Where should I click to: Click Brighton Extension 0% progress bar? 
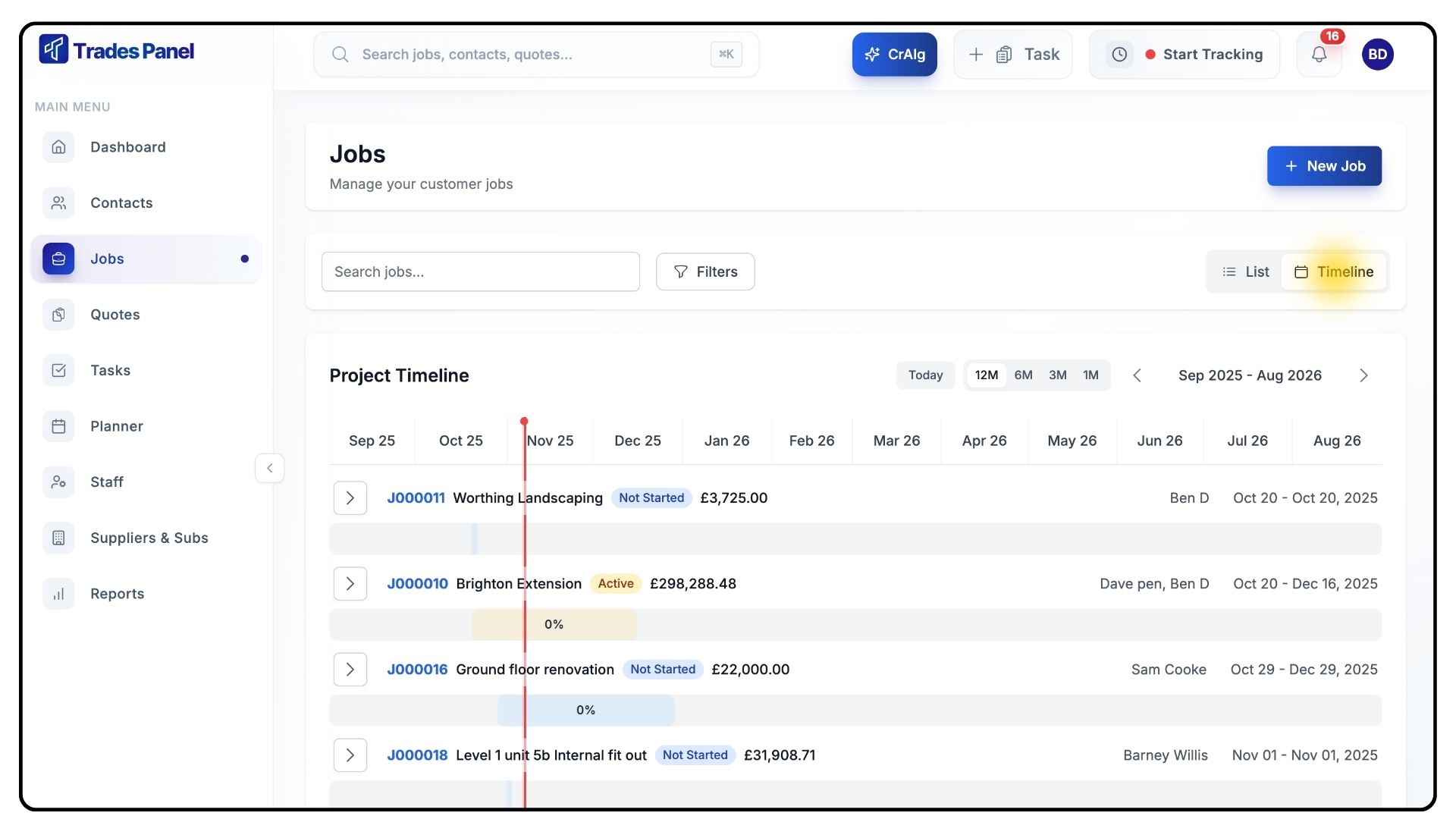pos(554,625)
